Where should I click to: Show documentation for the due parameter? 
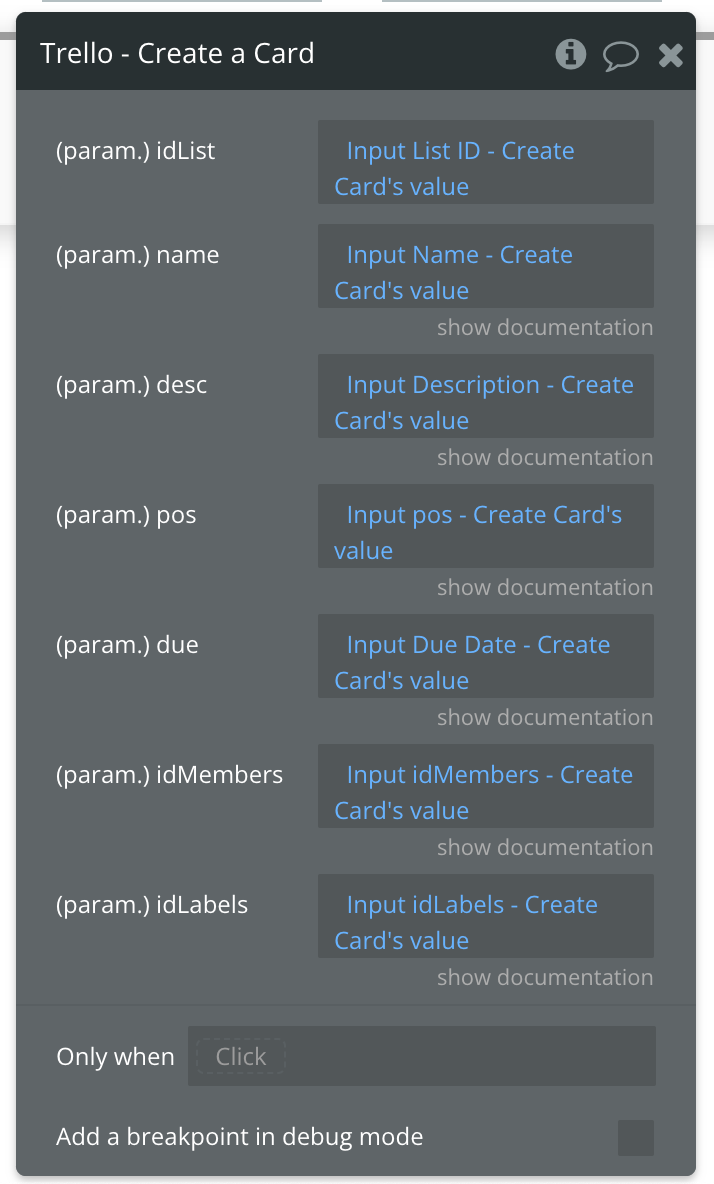pyautogui.click(x=545, y=717)
